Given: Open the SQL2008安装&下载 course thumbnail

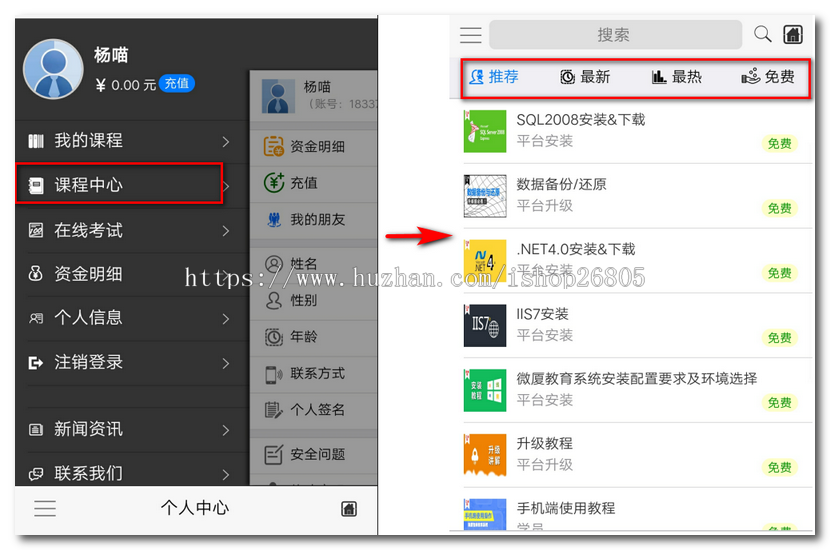Looking at the screenshot, I should tap(485, 131).
